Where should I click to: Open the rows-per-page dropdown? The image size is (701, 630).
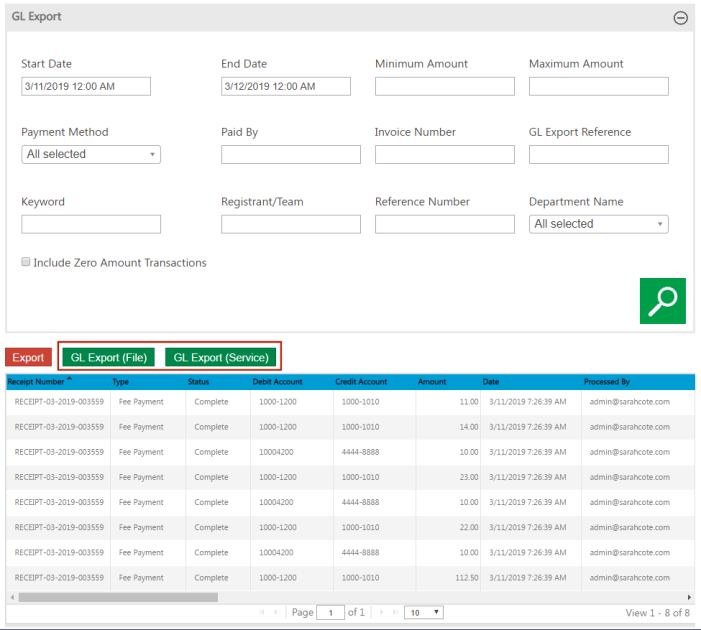424,612
